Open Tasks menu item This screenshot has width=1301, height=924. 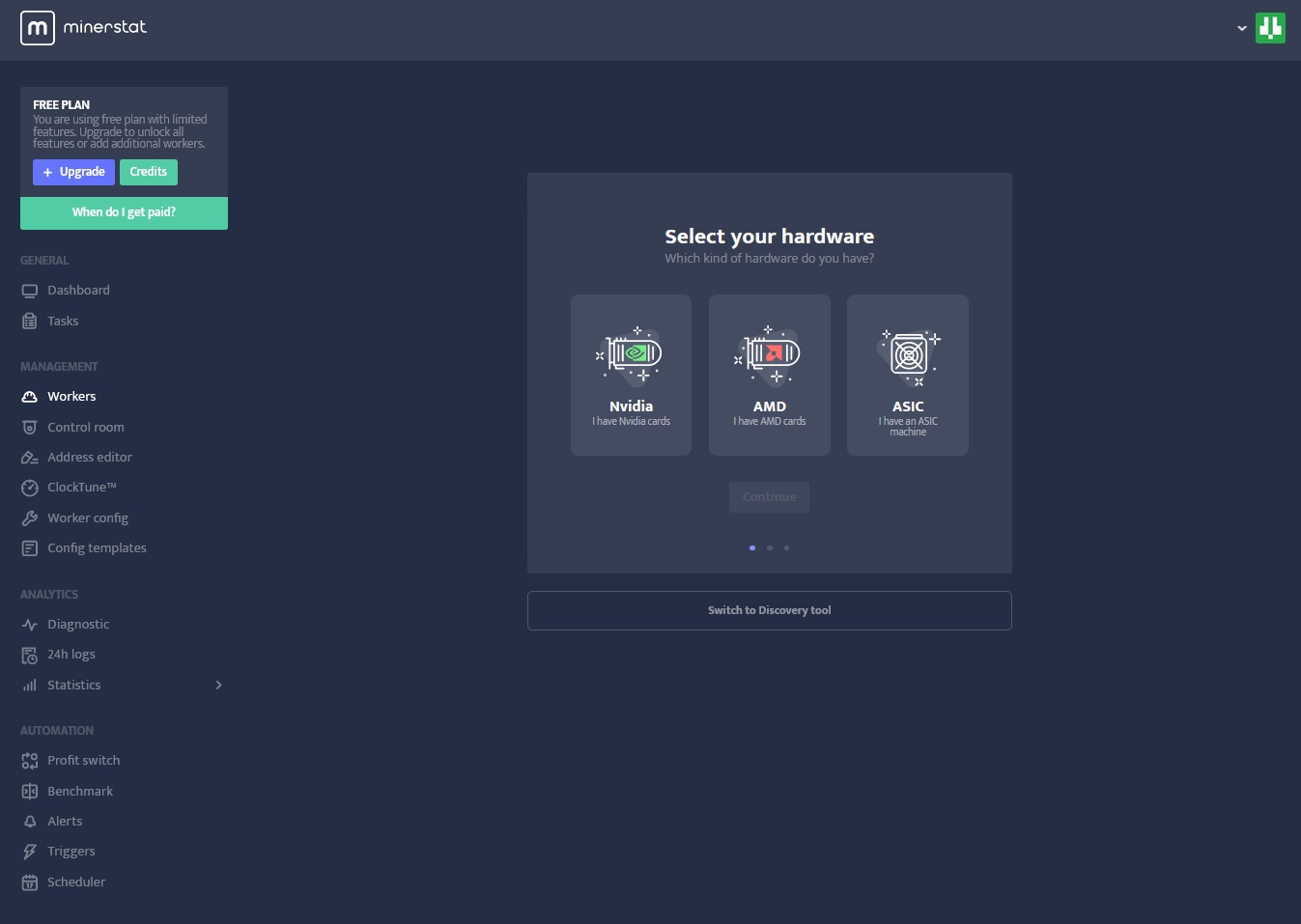coord(63,322)
